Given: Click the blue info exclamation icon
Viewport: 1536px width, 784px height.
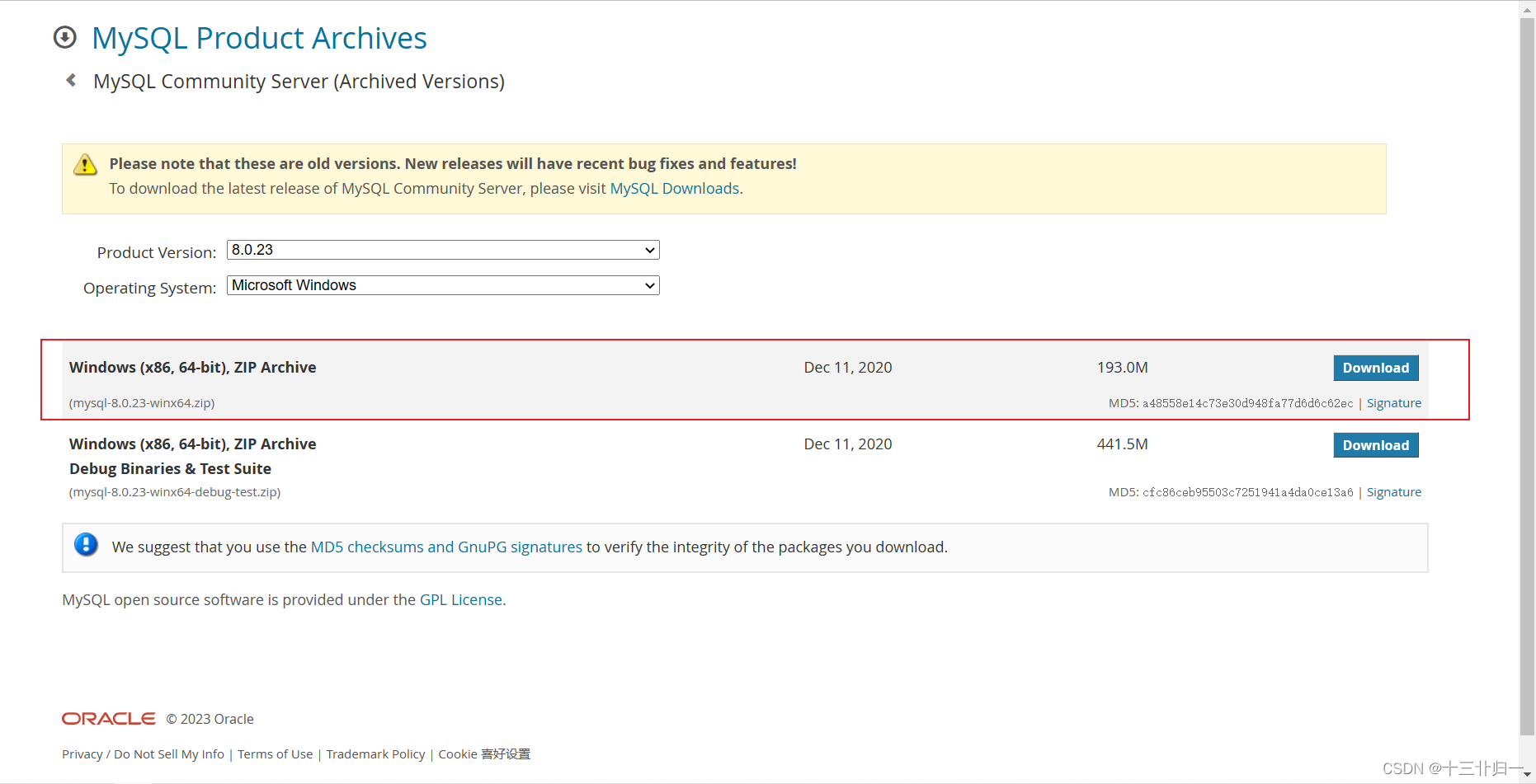Looking at the screenshot, I should point(86,544).
